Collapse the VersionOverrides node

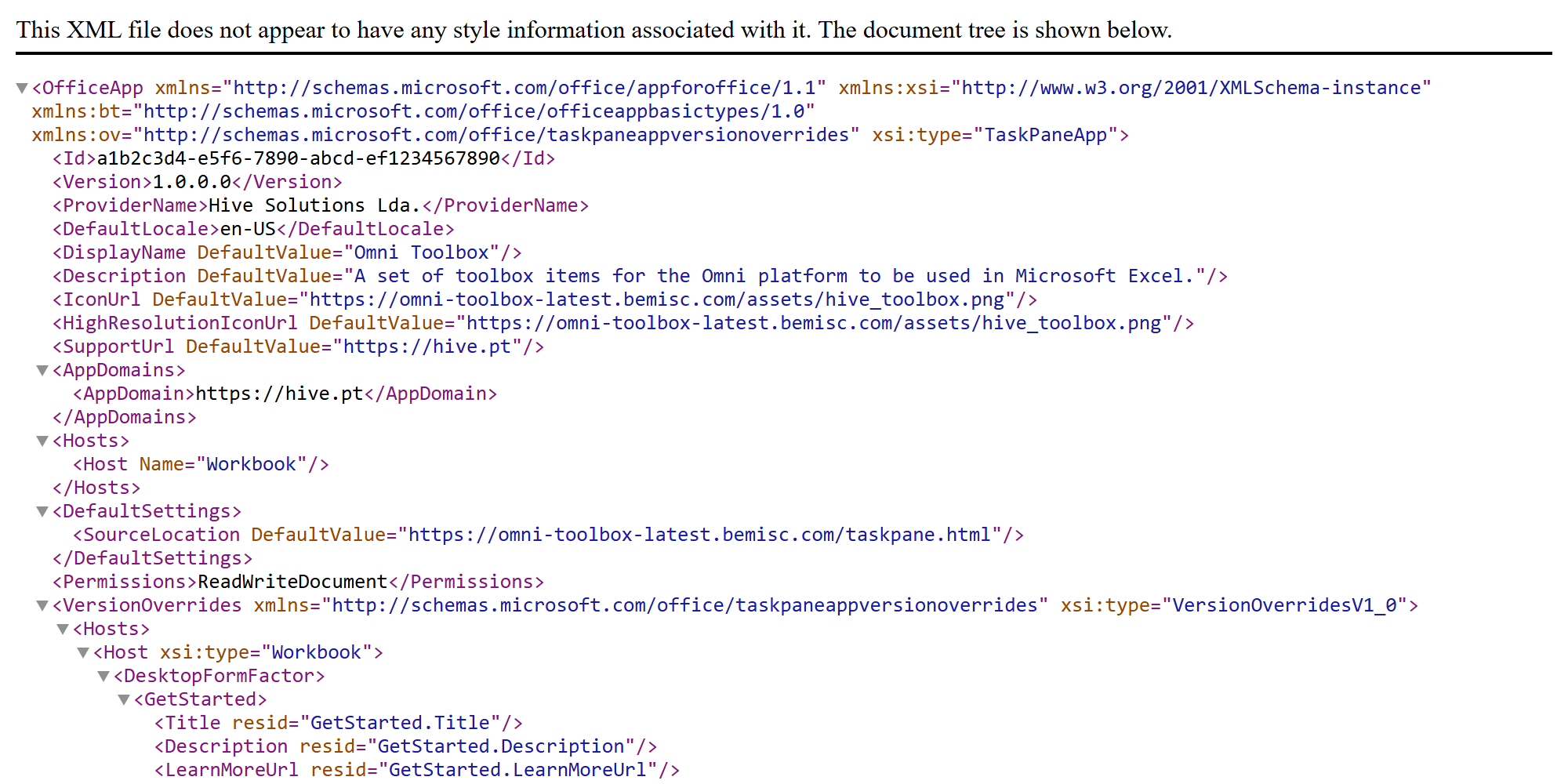[x=42, y=605]
